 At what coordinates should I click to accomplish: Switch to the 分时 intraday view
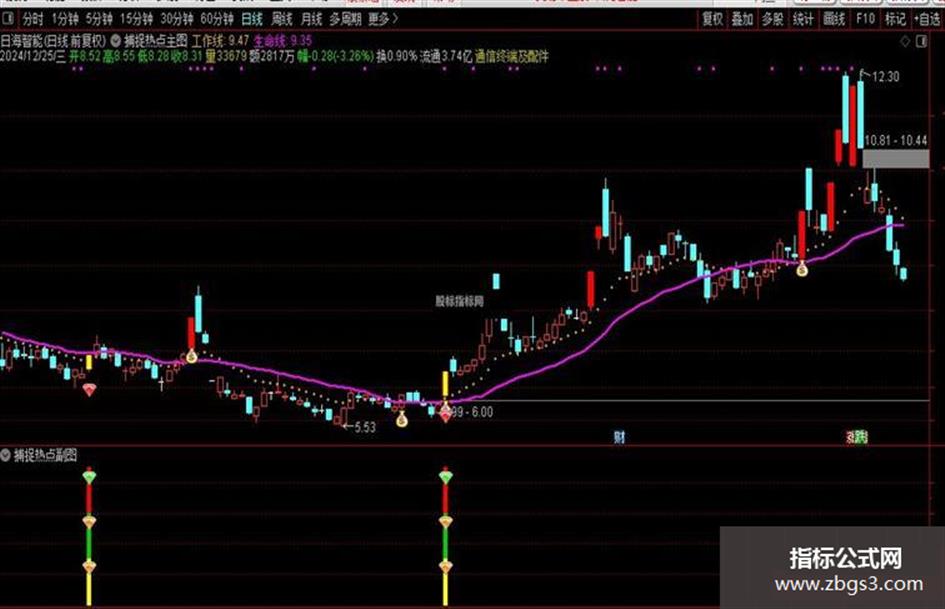[x=33, y=19]
